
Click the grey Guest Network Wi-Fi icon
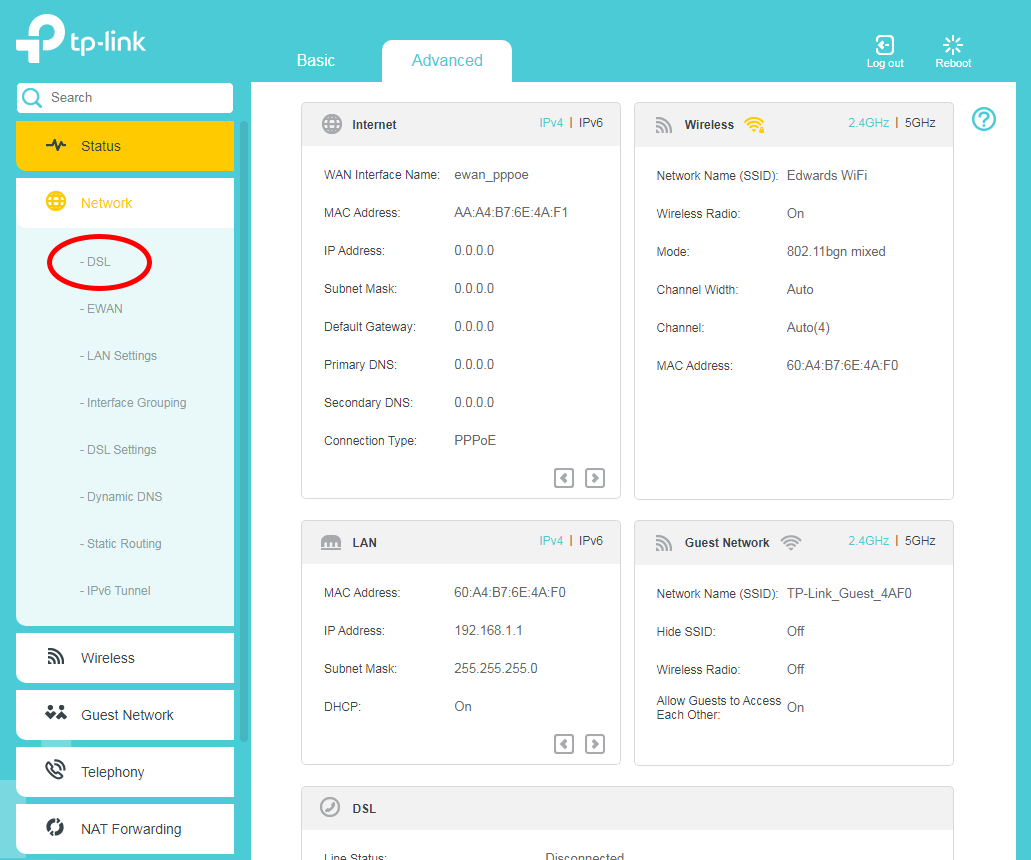(790, 542)
